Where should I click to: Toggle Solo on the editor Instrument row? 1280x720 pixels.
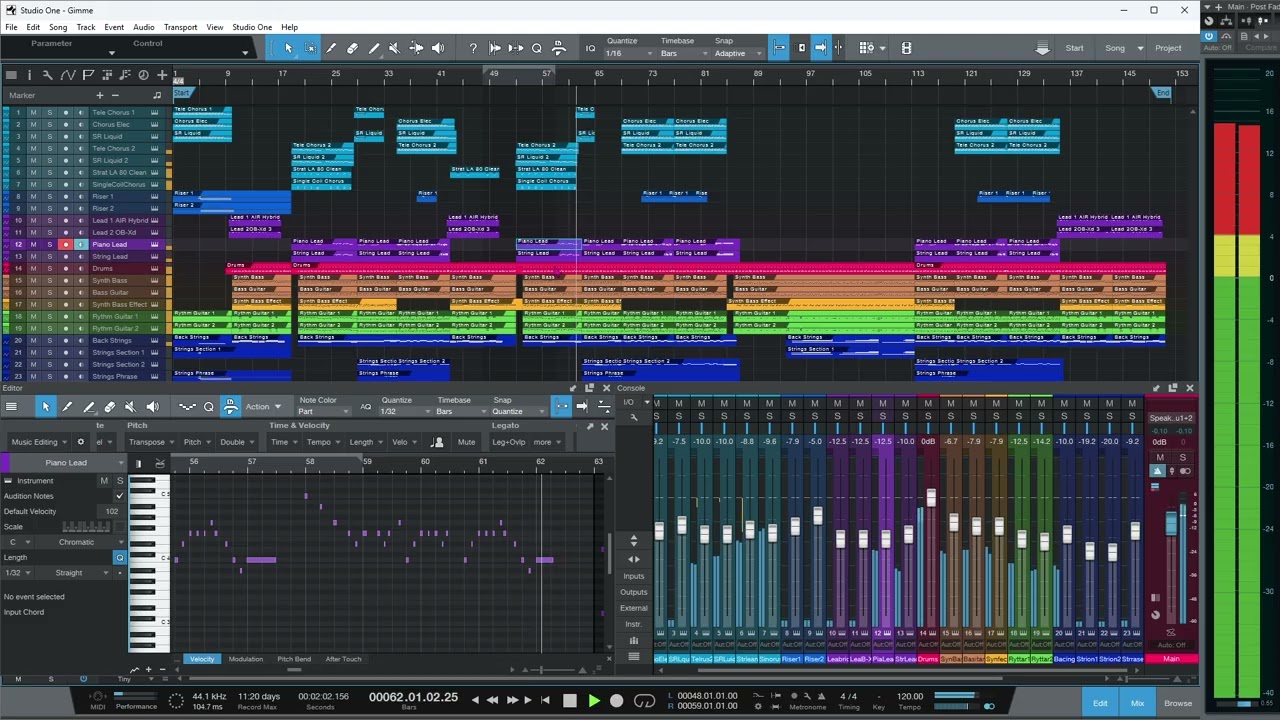coord(120,481)
